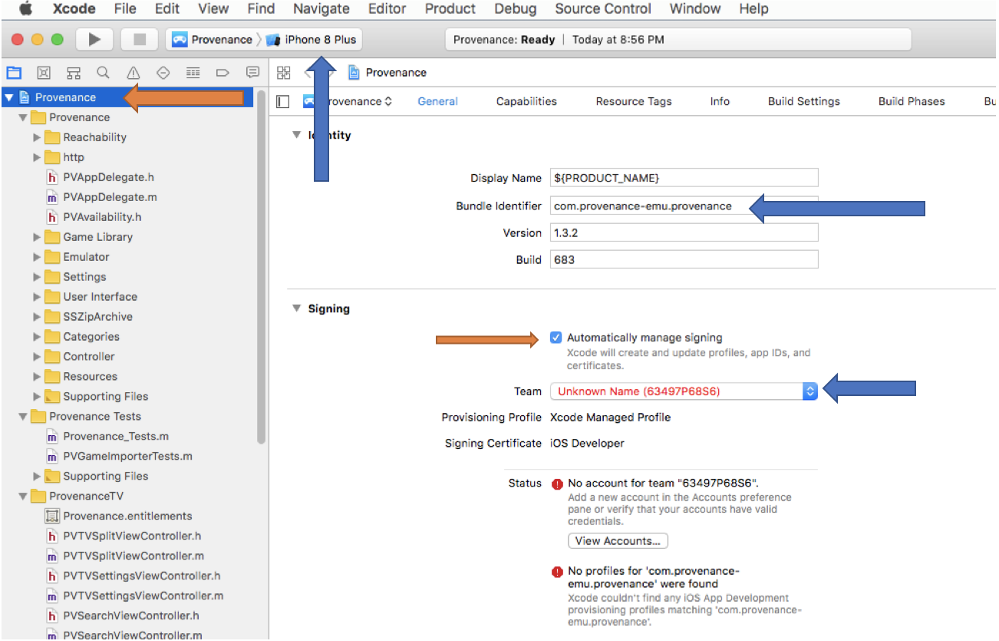999x641 pixels.
Task: Click the Run (play) button
Action: pos(94,40)
